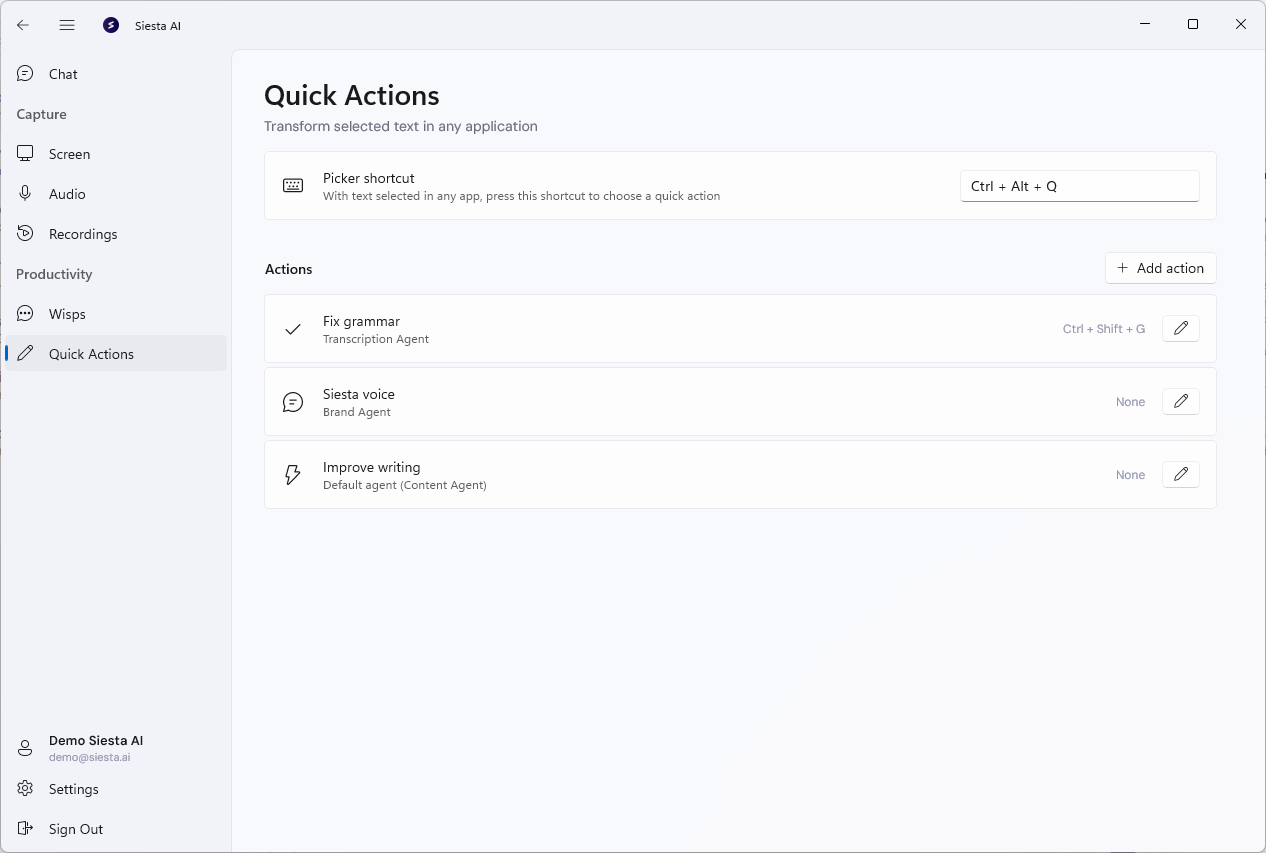Click the None shortcut of Improve writing

click(x=1131, y=475)
